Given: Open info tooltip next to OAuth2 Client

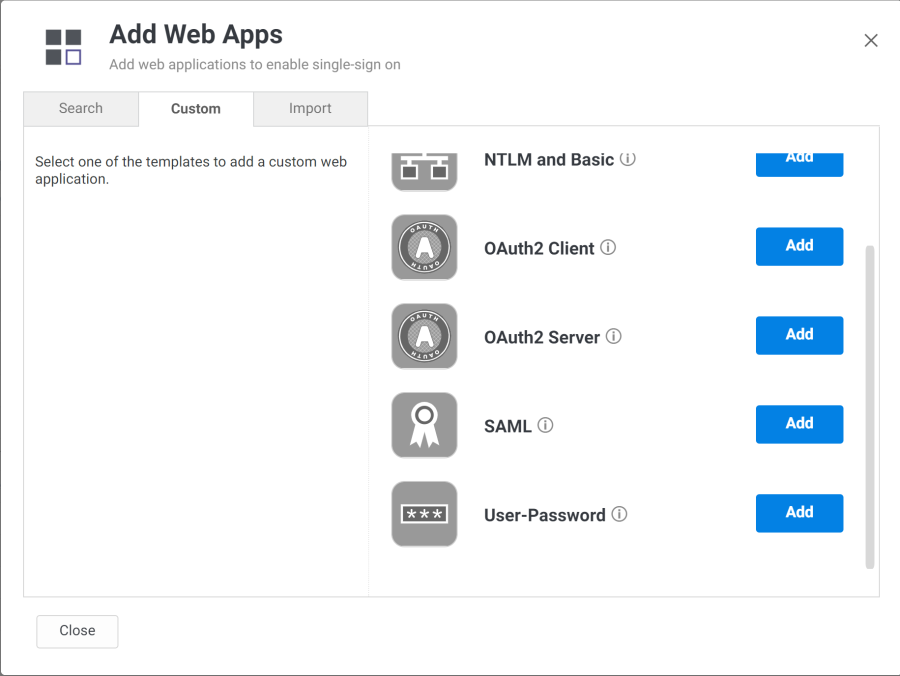Looking at the screenshot, I should 608,247.
